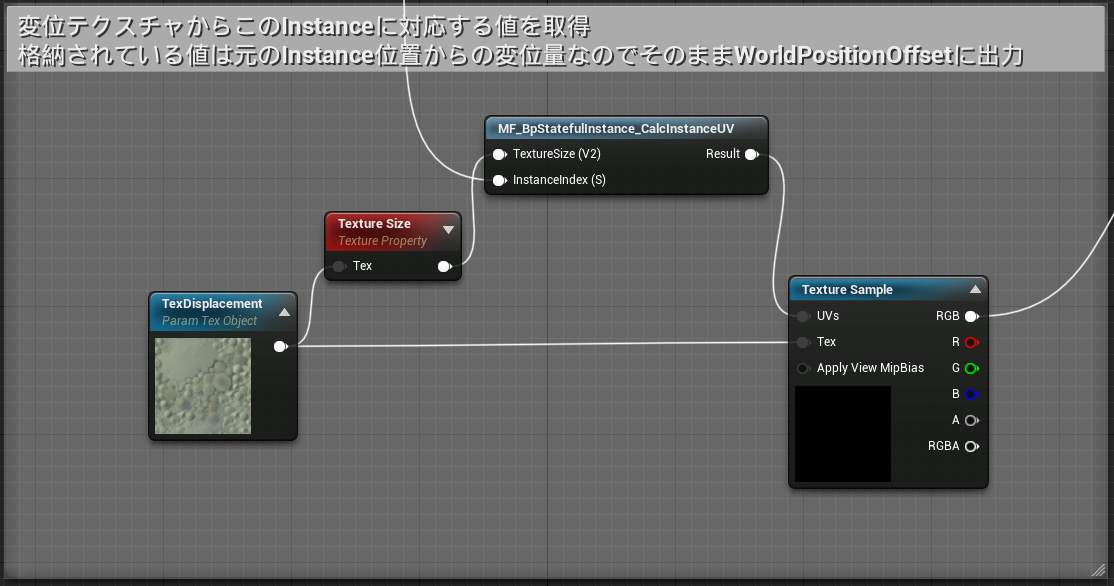Click the Result output pin

tap(752, 154)
